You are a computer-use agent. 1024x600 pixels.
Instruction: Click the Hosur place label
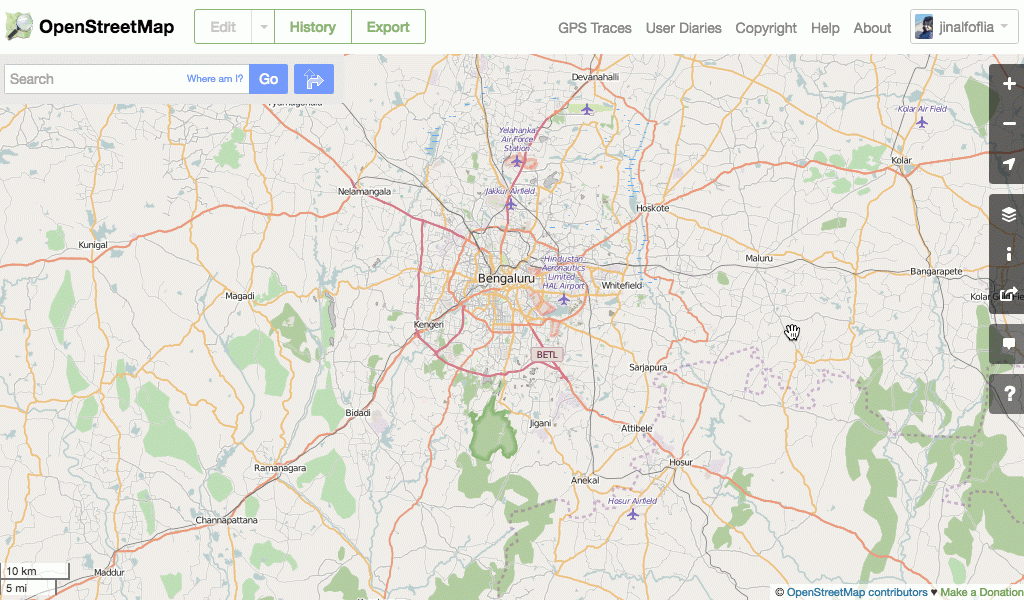680,462
